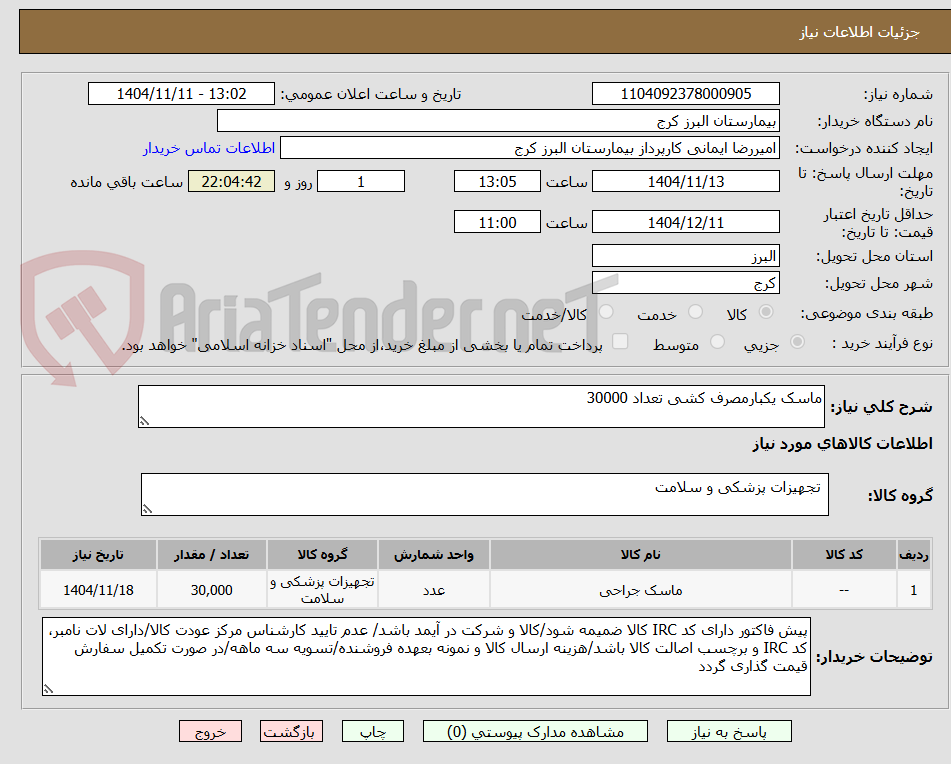
Task: Click delivery city field کرج
Action: click(685, 283)
